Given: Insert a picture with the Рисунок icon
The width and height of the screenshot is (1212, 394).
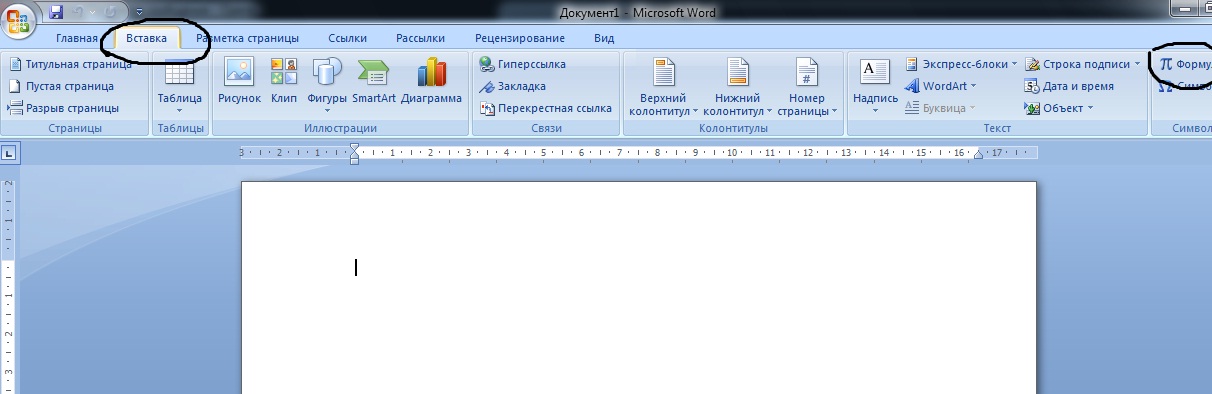Looking at the screenshot, I should click(239, 72).
